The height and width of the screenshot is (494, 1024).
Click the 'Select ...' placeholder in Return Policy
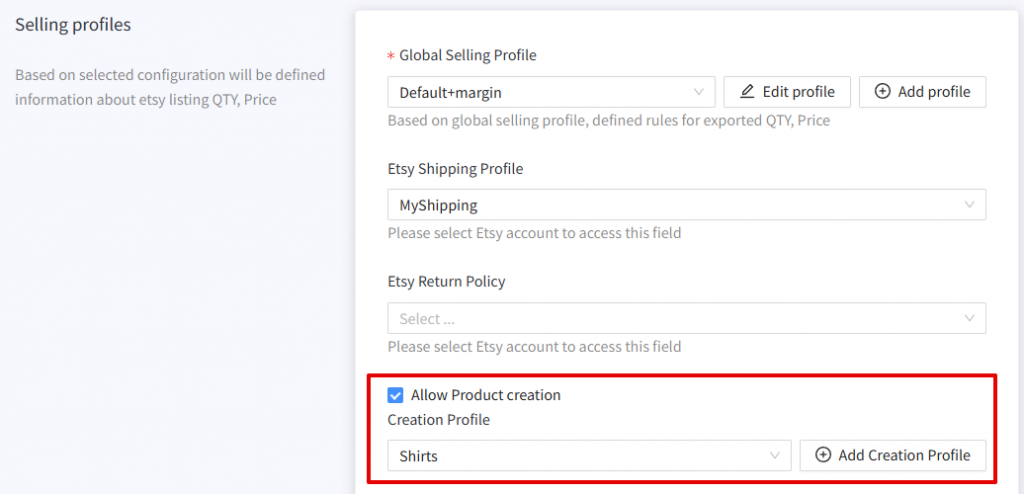coord(427,319)
